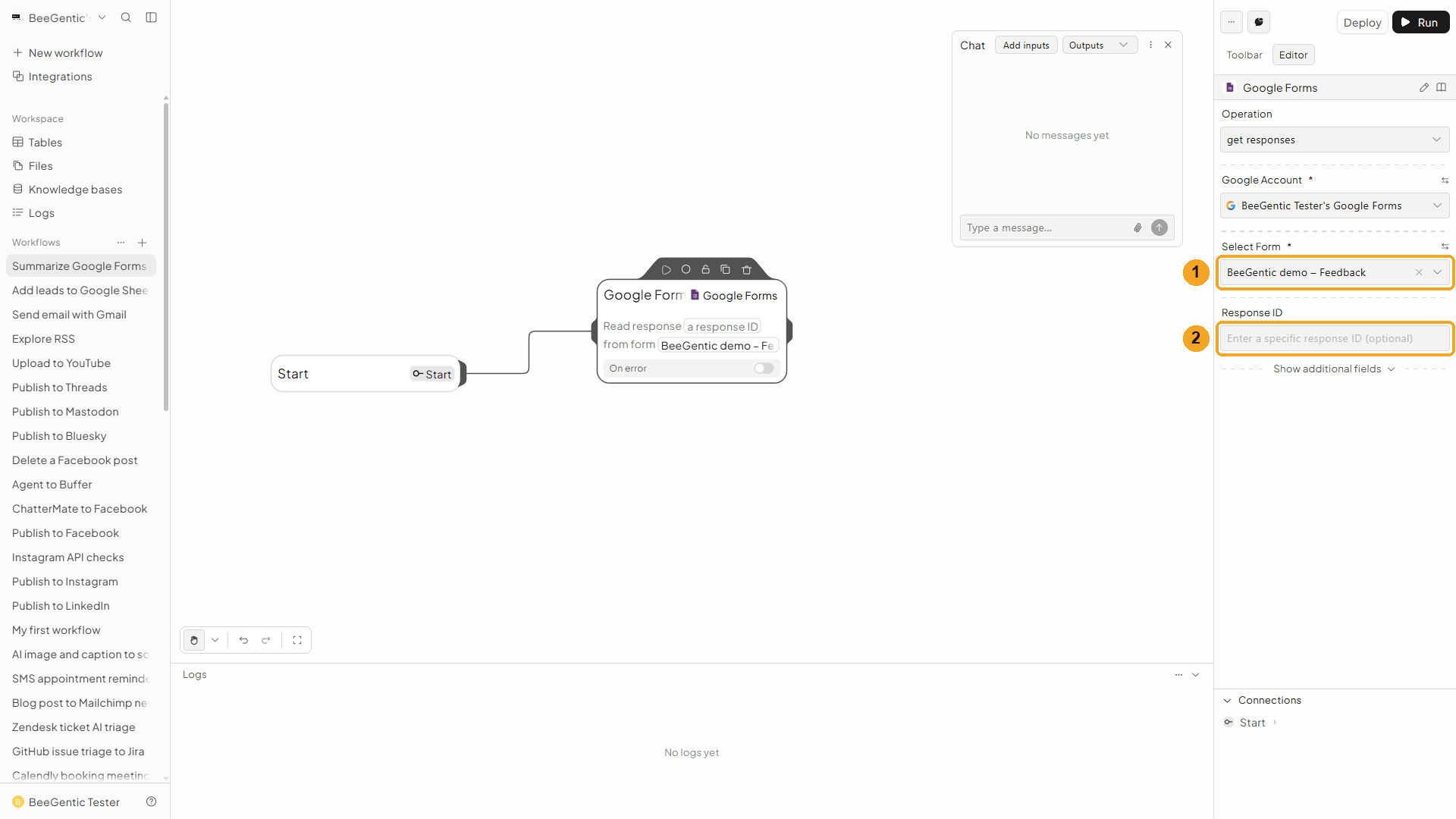
Task: Click Add inputs in chat
Action: pos(1026,45)
